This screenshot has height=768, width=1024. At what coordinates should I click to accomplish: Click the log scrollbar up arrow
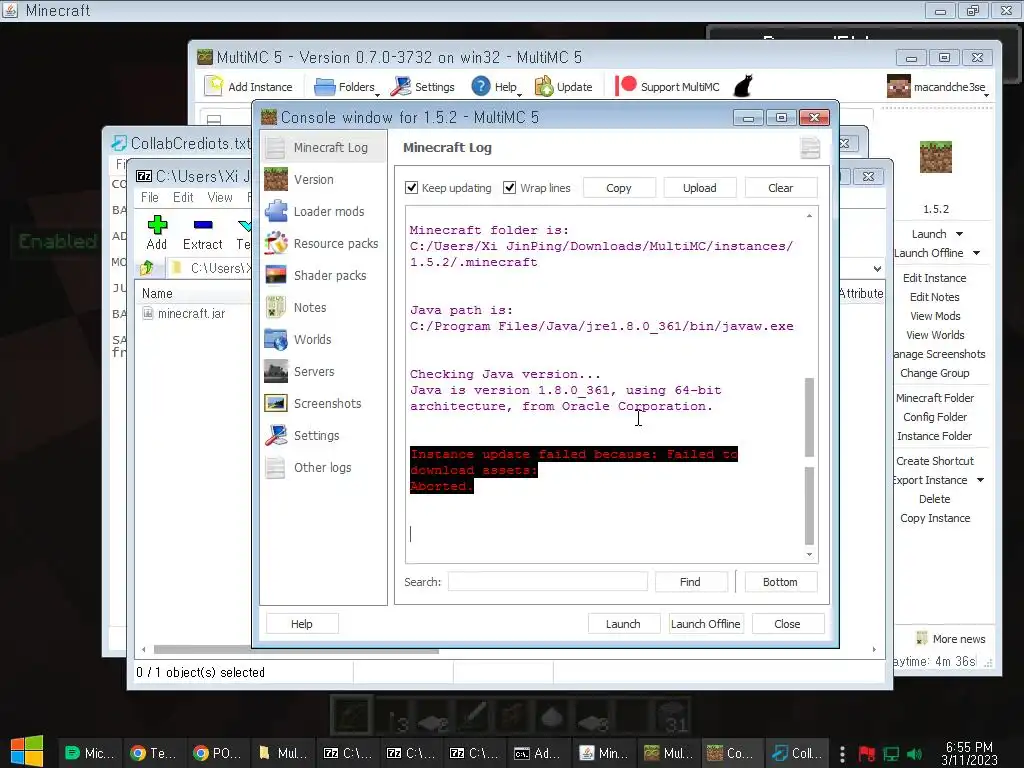pyautogui.click(x=809, y=216)
